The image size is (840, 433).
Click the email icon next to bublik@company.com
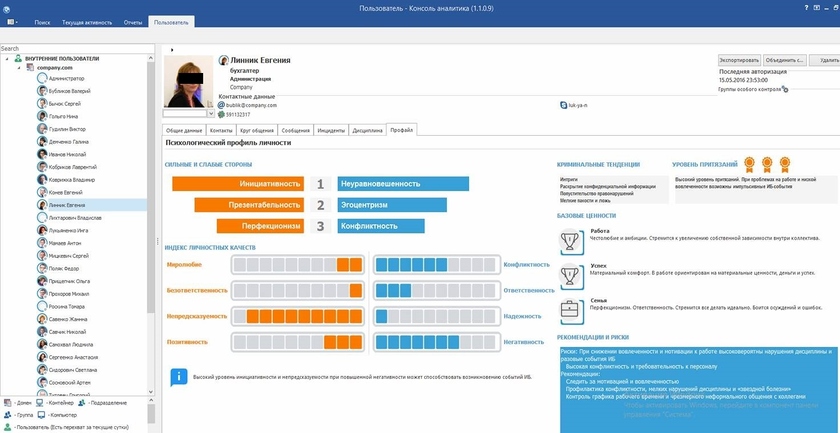221,104
